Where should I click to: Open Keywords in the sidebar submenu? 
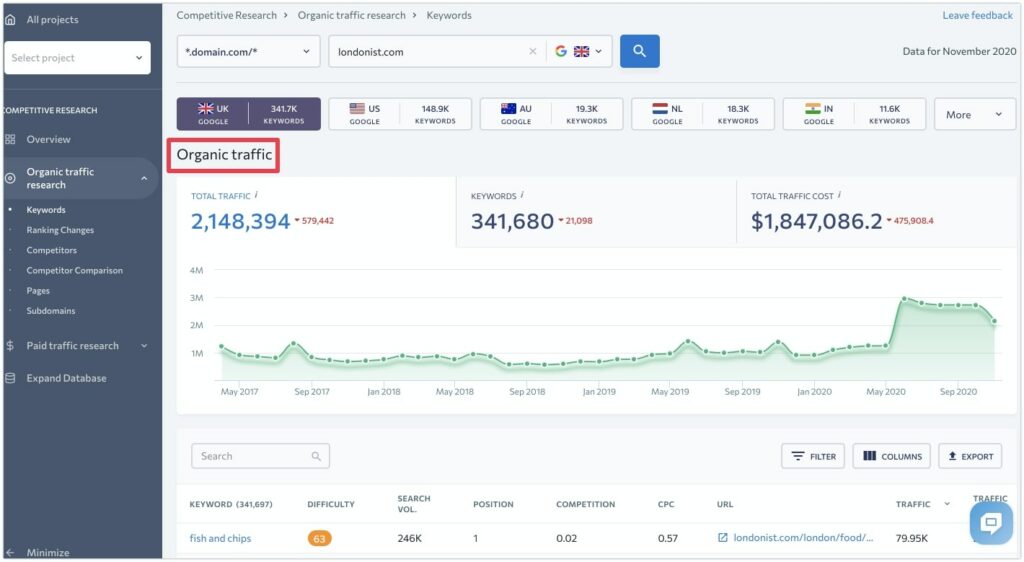point(46,210)
